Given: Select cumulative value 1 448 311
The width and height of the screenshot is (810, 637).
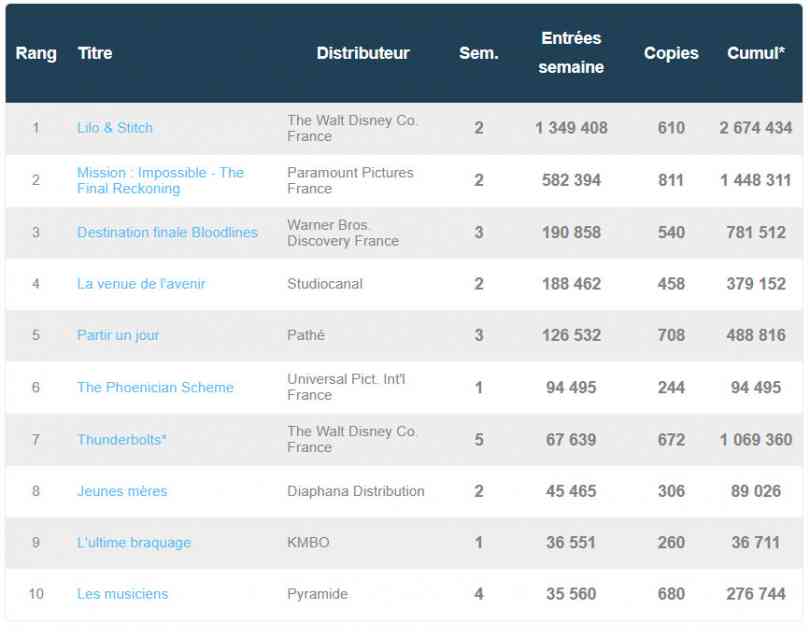Looking at the screenshot, I should point(756,180).
